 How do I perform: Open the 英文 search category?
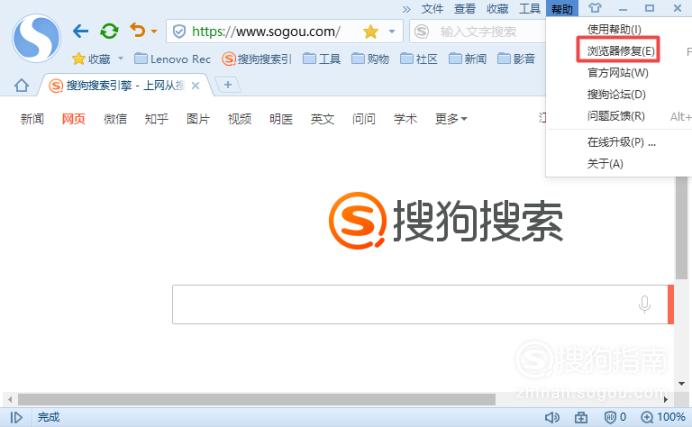pyautogui.click(x=322, y=119)
